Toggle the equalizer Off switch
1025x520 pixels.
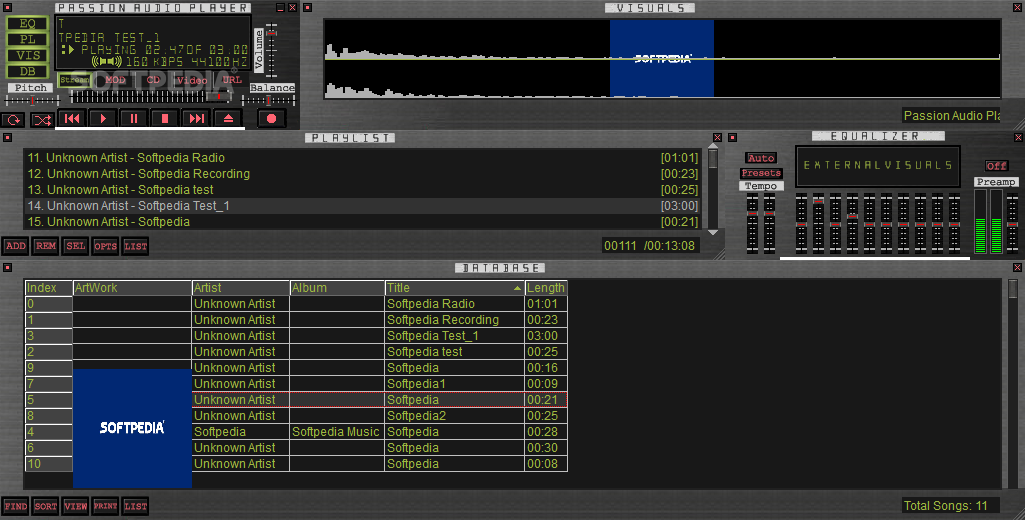[996, 166]
